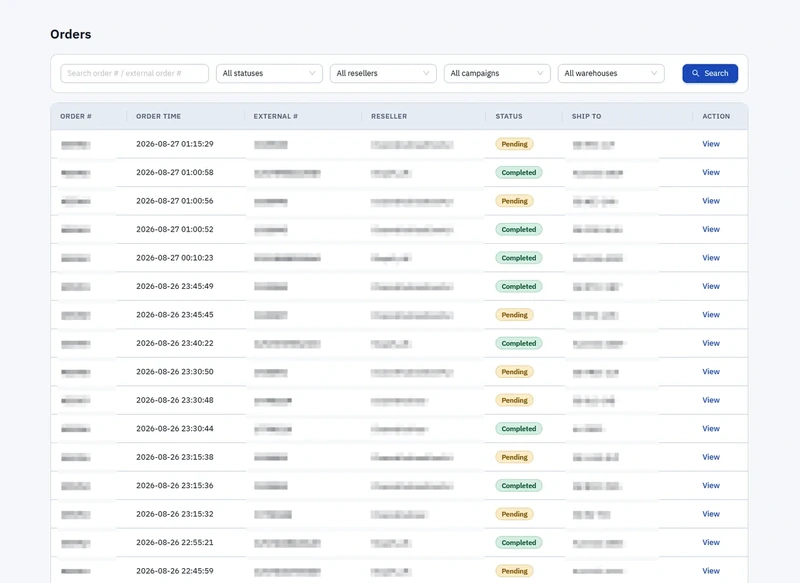
Task: View the order placed at 2026-08-27 00:10:23
Action: (x=711, y=258)
